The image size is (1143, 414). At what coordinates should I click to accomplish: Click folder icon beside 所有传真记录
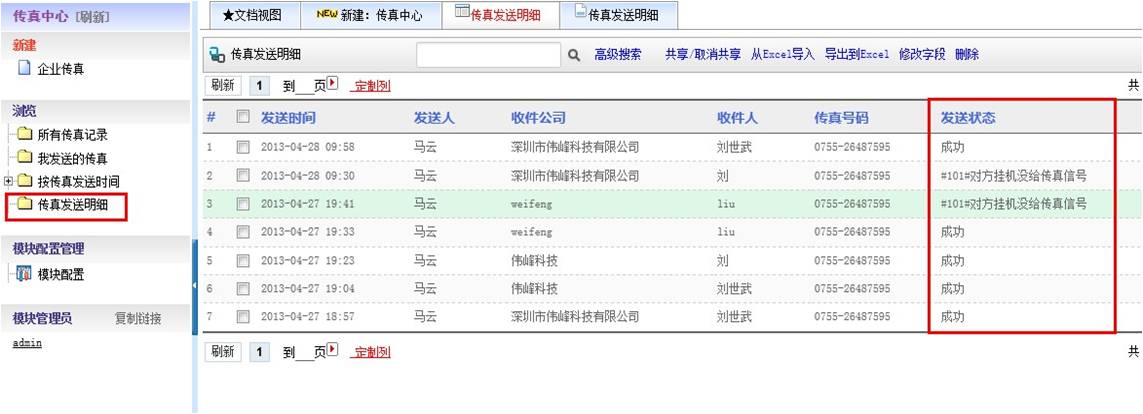[x=25, y=134]
